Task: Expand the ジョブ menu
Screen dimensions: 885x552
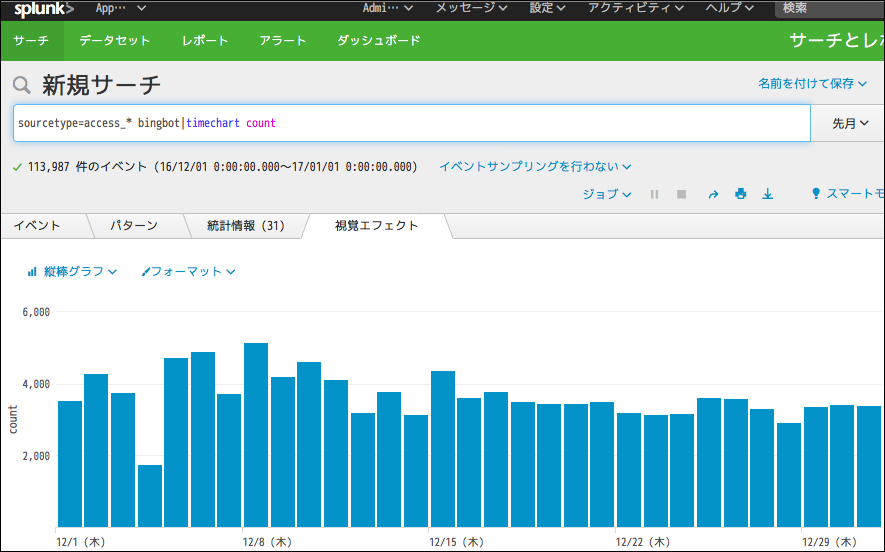Action: point(606,194)
